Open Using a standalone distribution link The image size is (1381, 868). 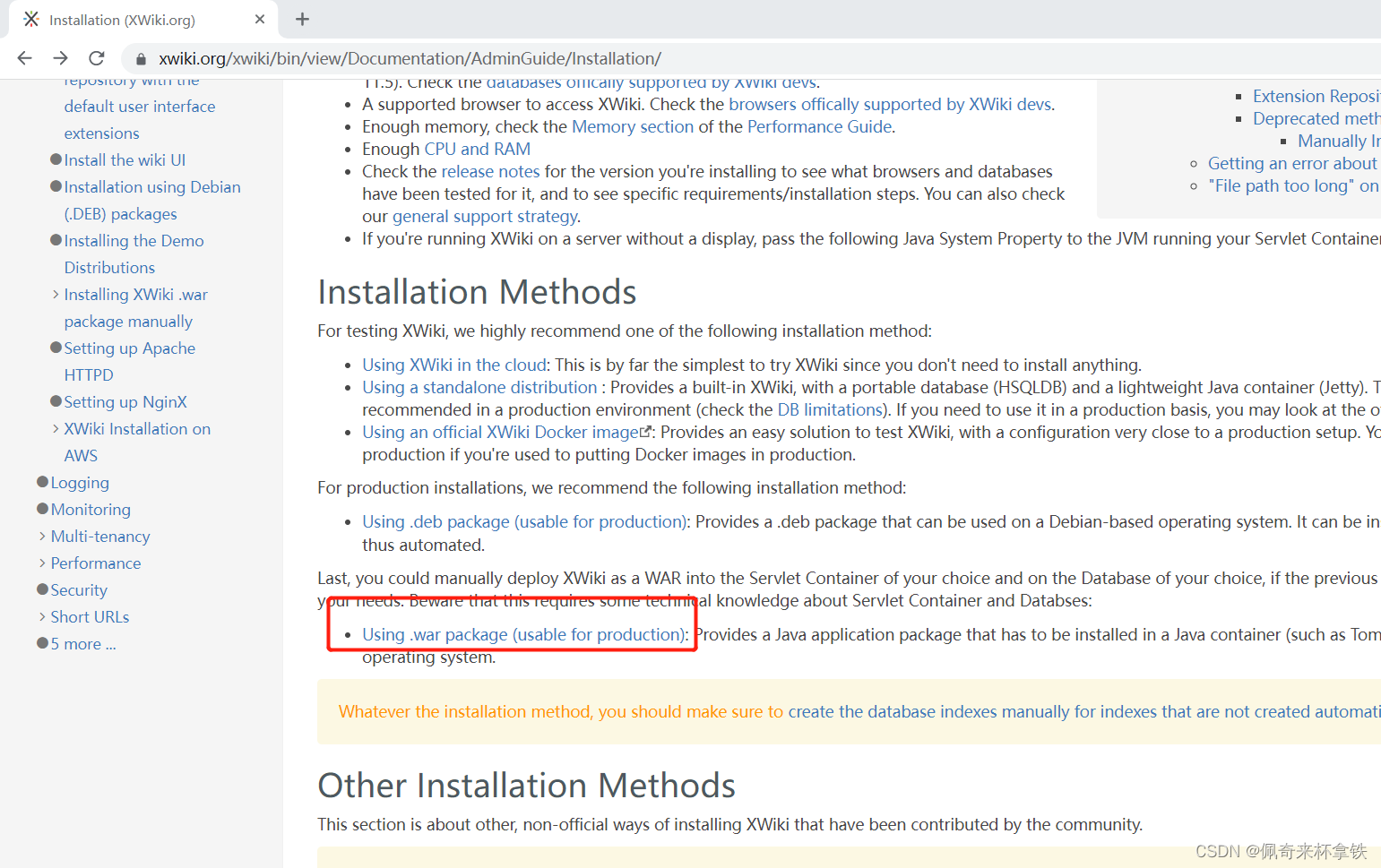coord(479,387)
